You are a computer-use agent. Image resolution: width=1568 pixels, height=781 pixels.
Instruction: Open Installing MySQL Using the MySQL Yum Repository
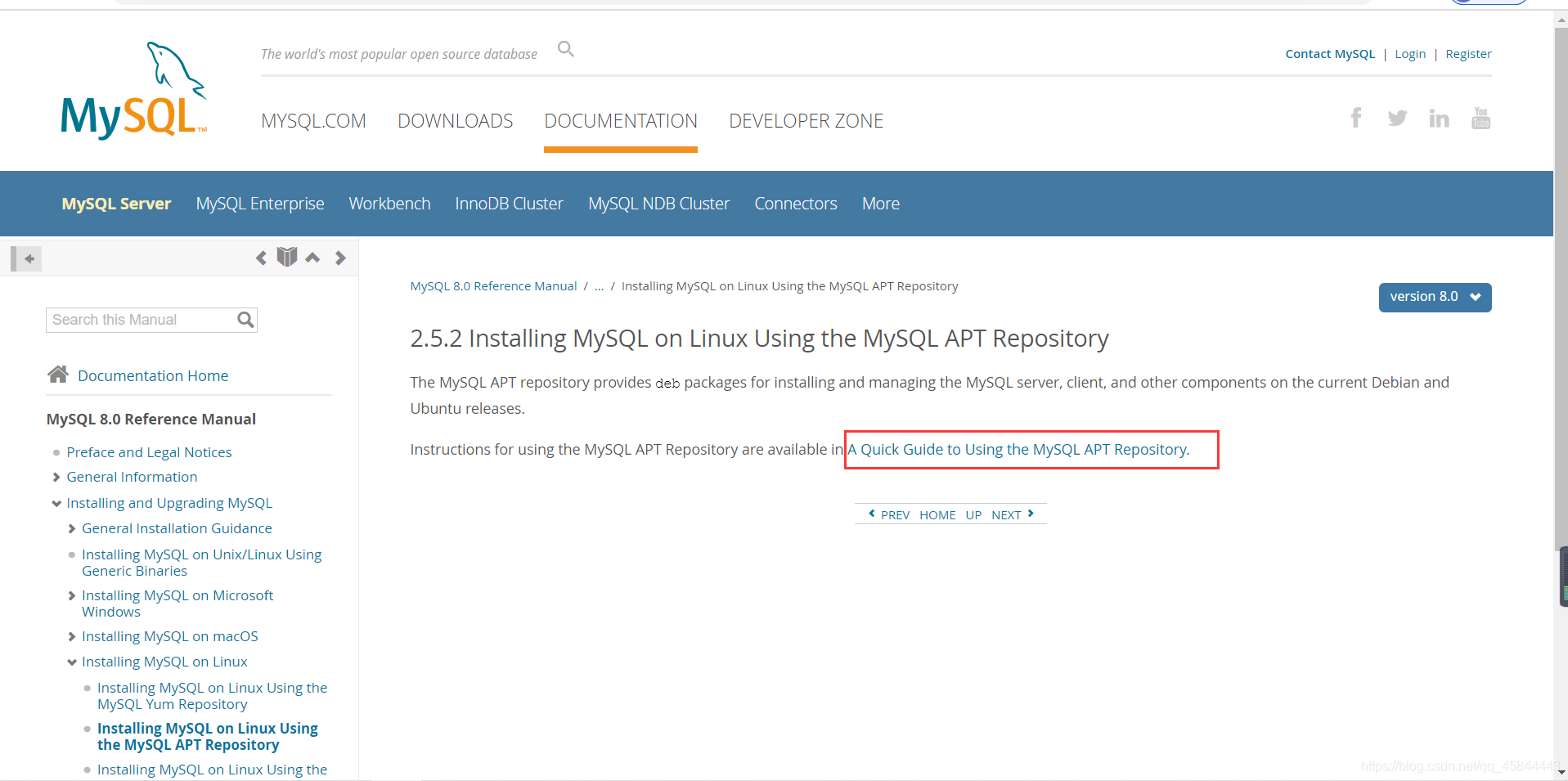212,696
